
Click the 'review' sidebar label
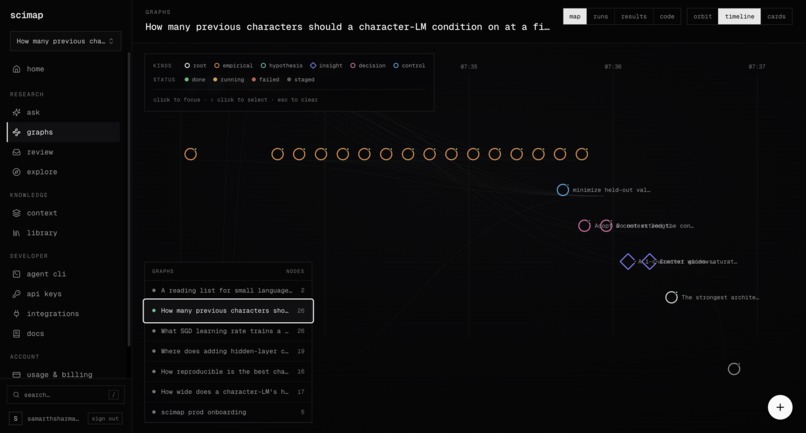pos(40,152)
